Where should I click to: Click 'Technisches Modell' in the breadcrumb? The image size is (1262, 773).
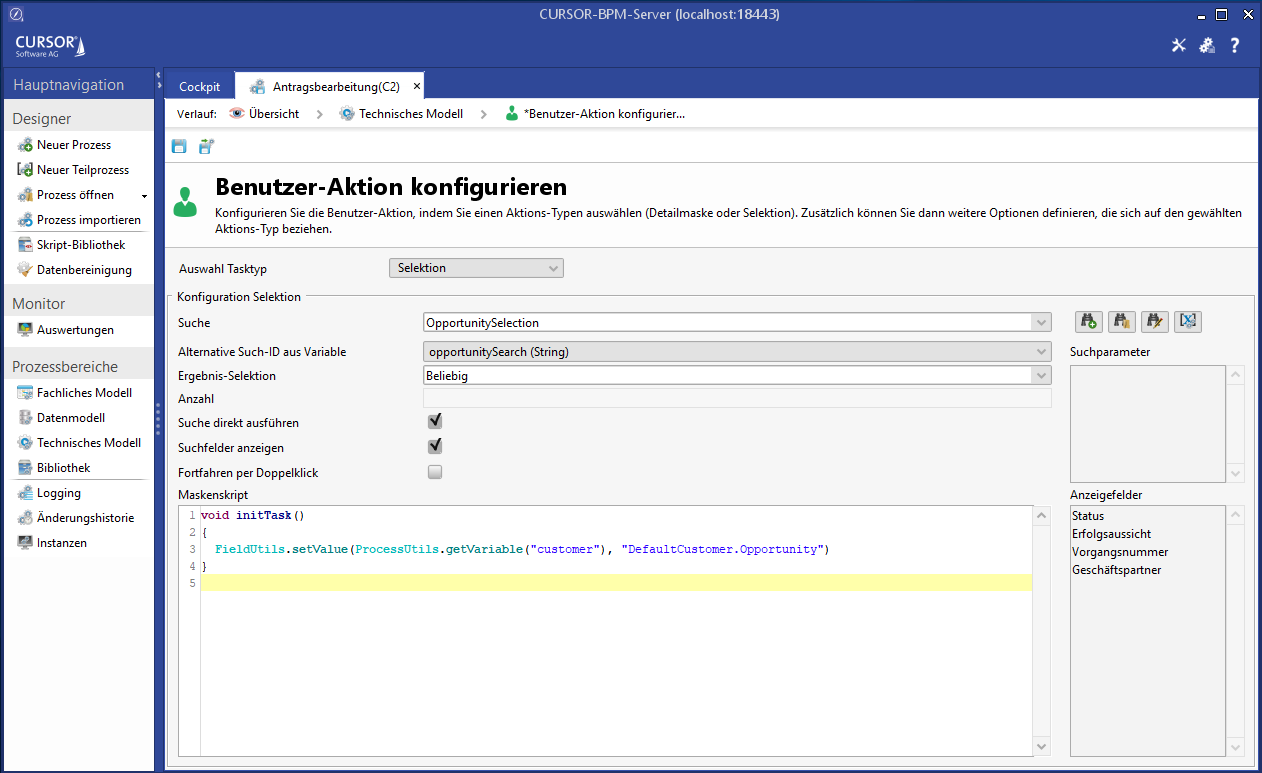pos(410,114)
